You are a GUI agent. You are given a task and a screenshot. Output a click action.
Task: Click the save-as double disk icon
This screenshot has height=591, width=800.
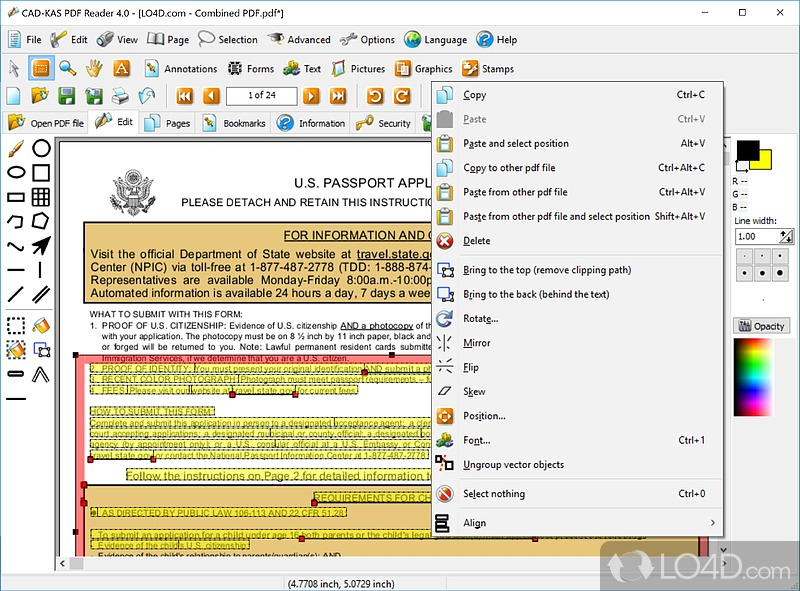93,96
